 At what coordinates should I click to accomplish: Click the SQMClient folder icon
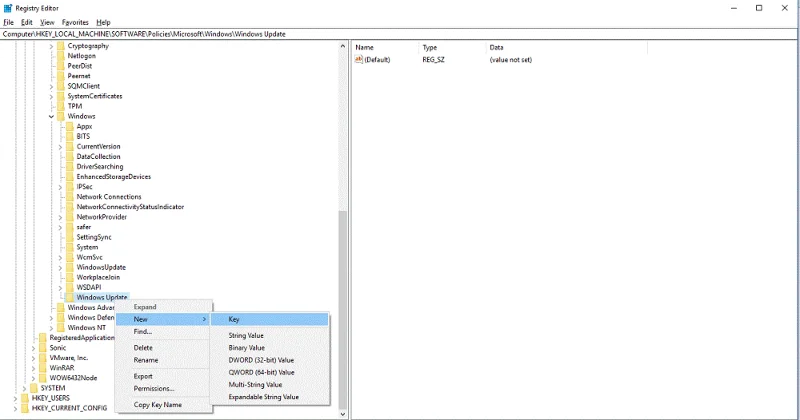tap(61, 86)
